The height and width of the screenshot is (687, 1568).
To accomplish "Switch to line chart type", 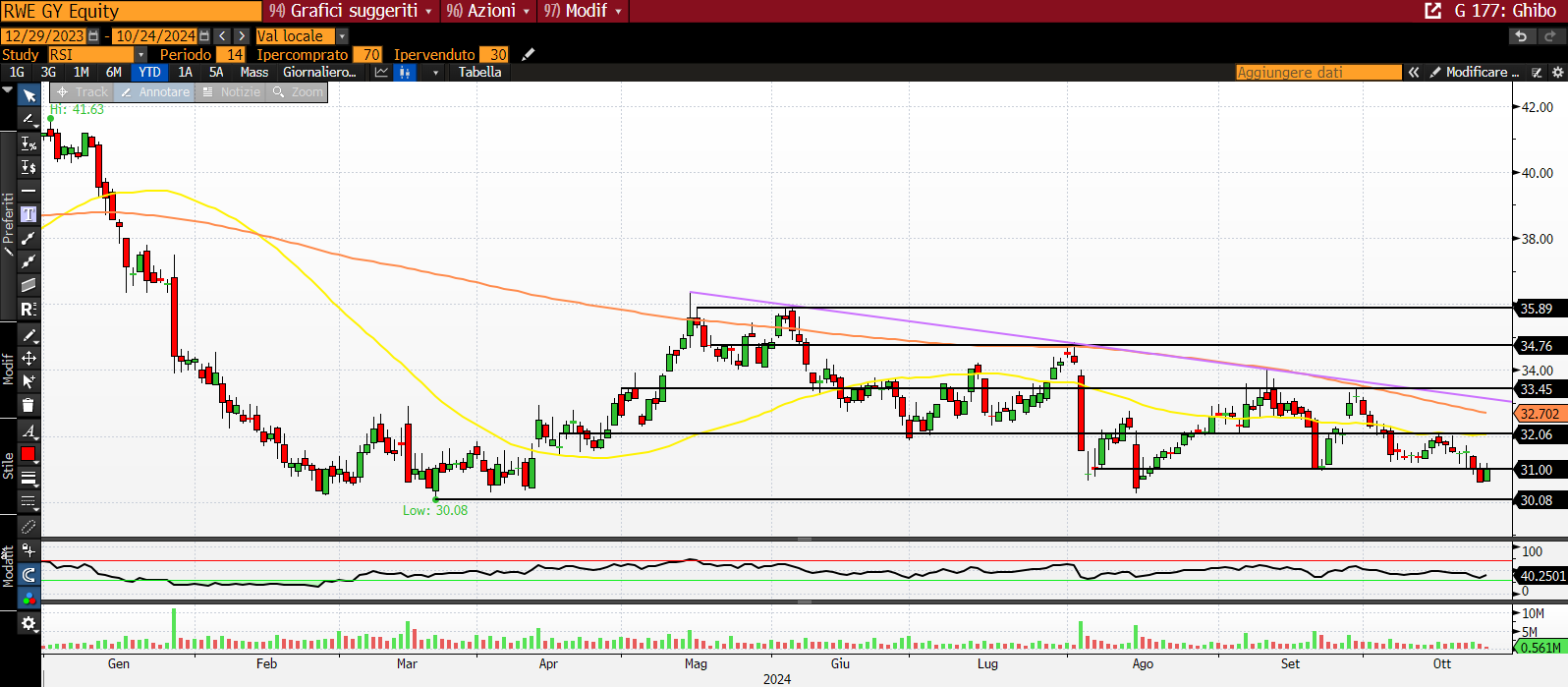I will pyautogui.click(x=381, y=72).
